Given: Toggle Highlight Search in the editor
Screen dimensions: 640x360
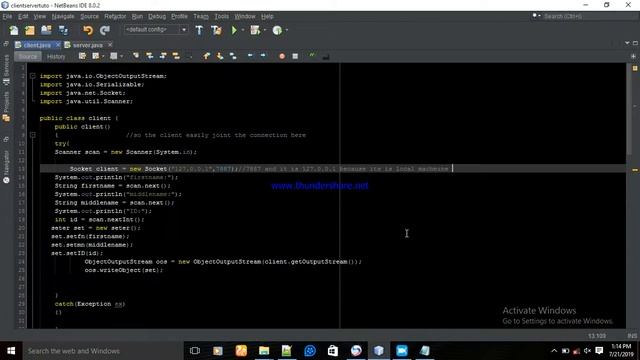Looking at the screenshot, I should (x=176, y=56).
